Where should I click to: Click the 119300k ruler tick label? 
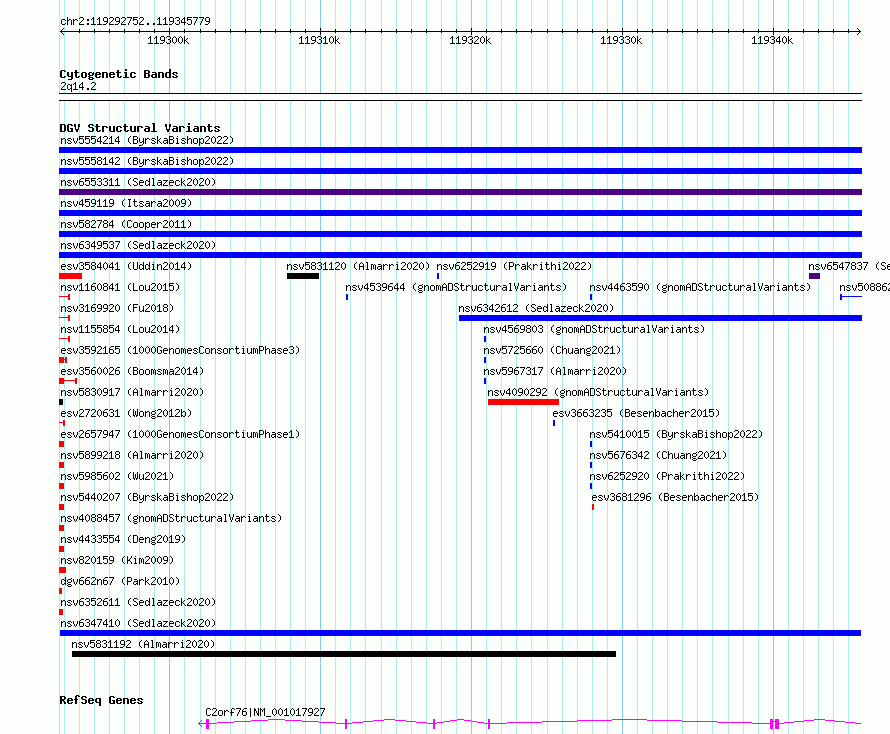click(168, 40)
